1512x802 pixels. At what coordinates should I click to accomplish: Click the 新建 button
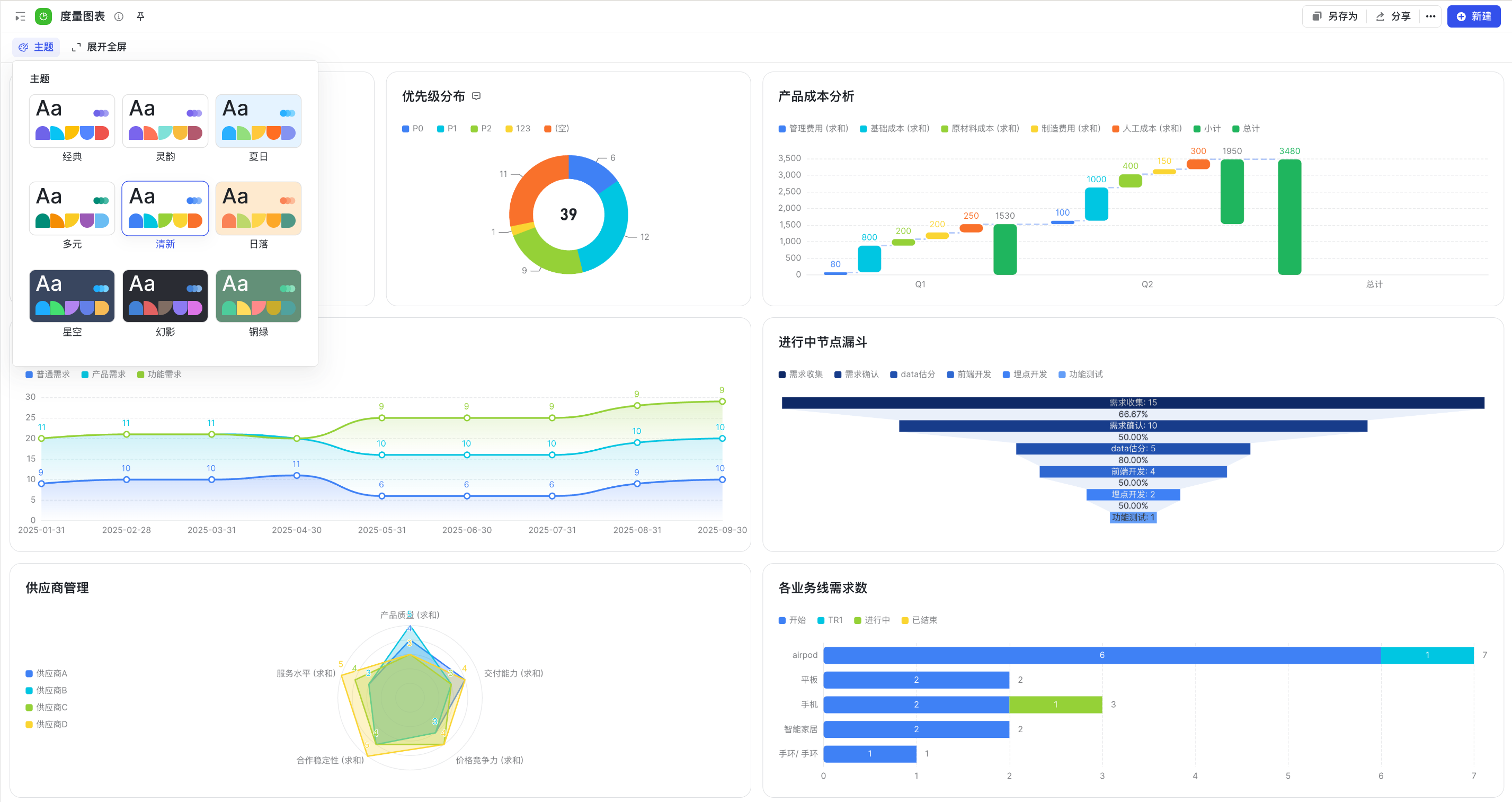click(1474, 16)
